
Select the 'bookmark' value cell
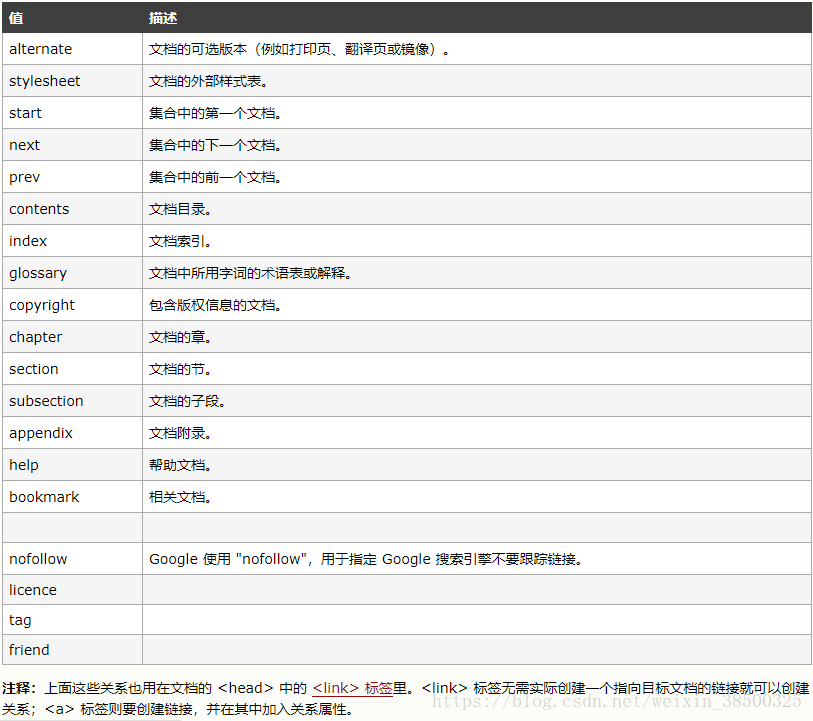[73, 497]
